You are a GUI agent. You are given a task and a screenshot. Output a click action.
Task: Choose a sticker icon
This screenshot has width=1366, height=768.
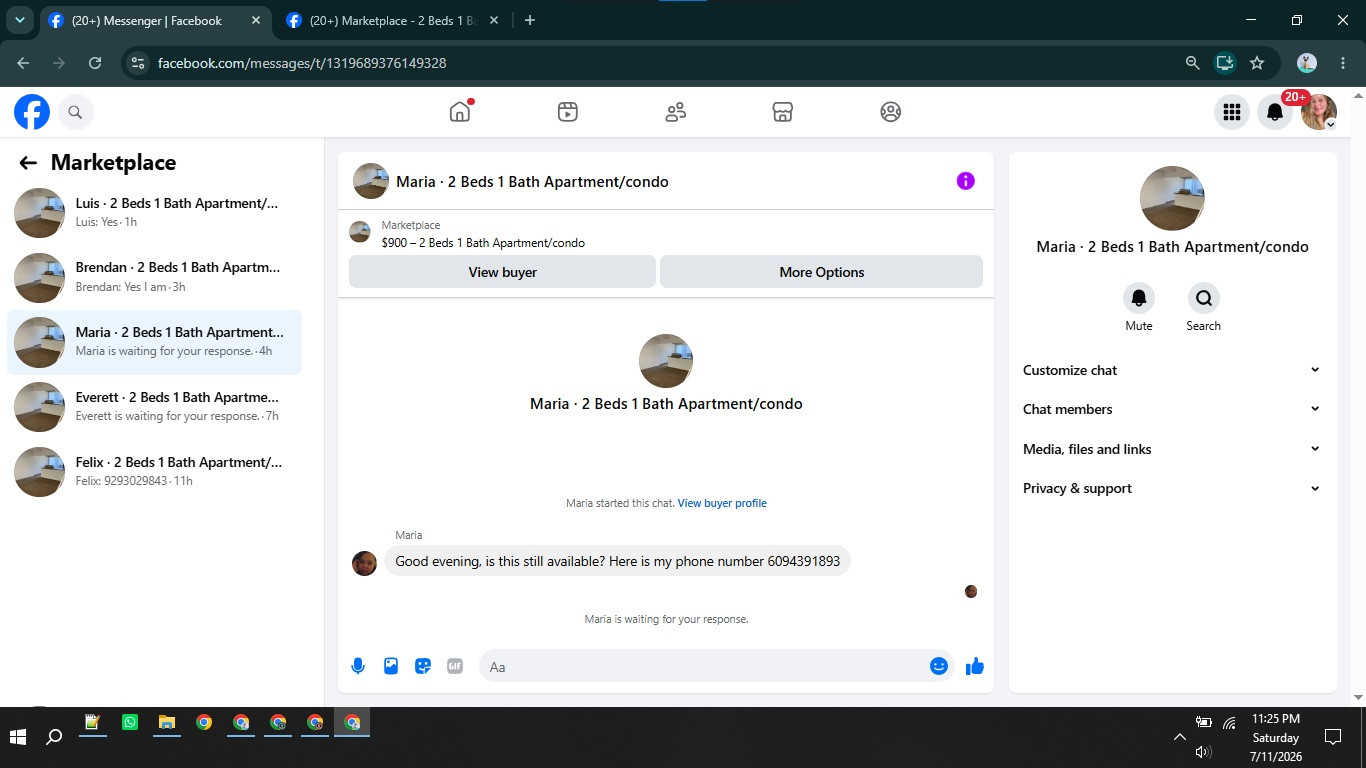click(423, 666)
